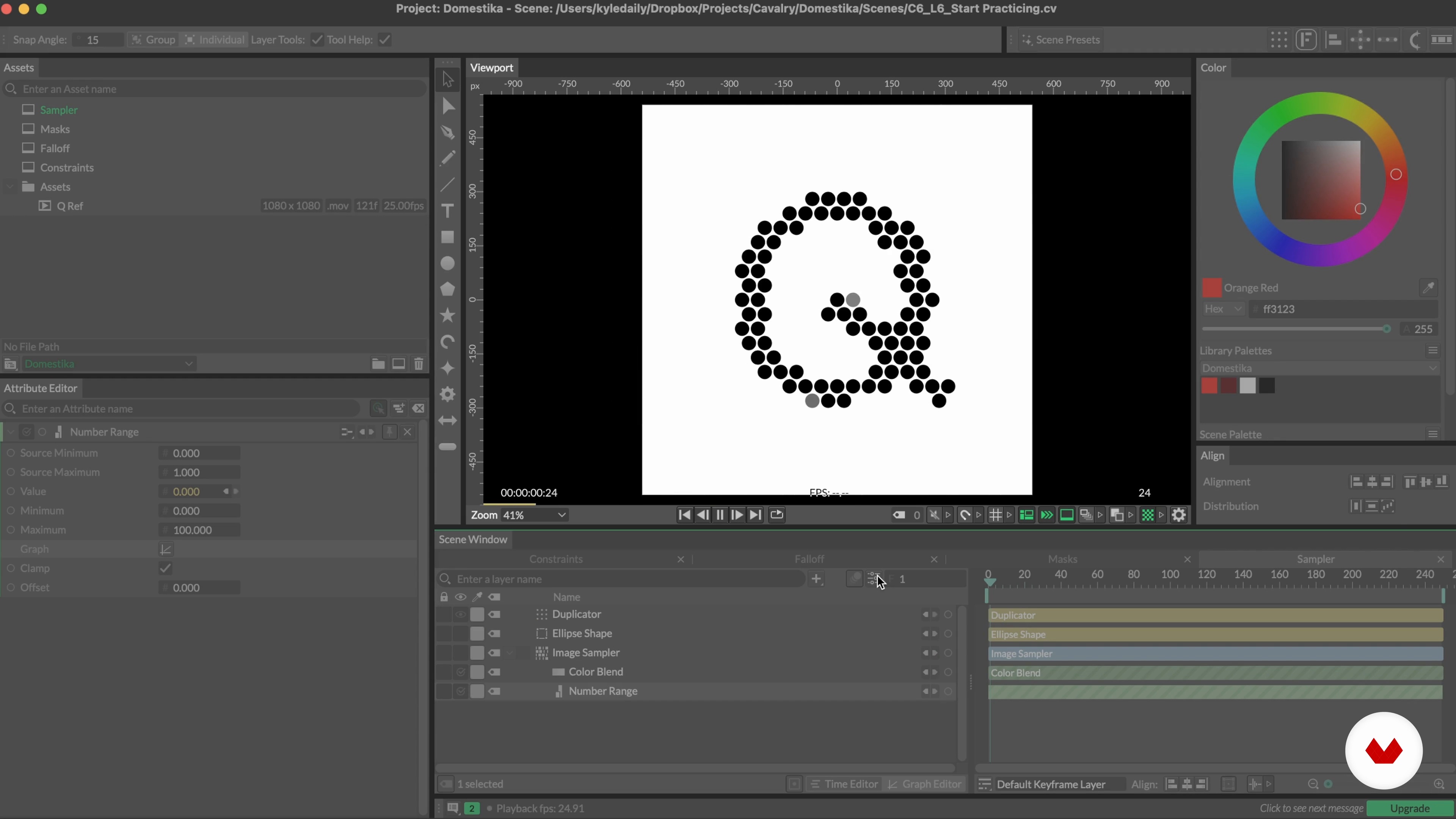Open the Zoom 41% dropdown
The image size is (1456, 819).
tap(535, 515)
